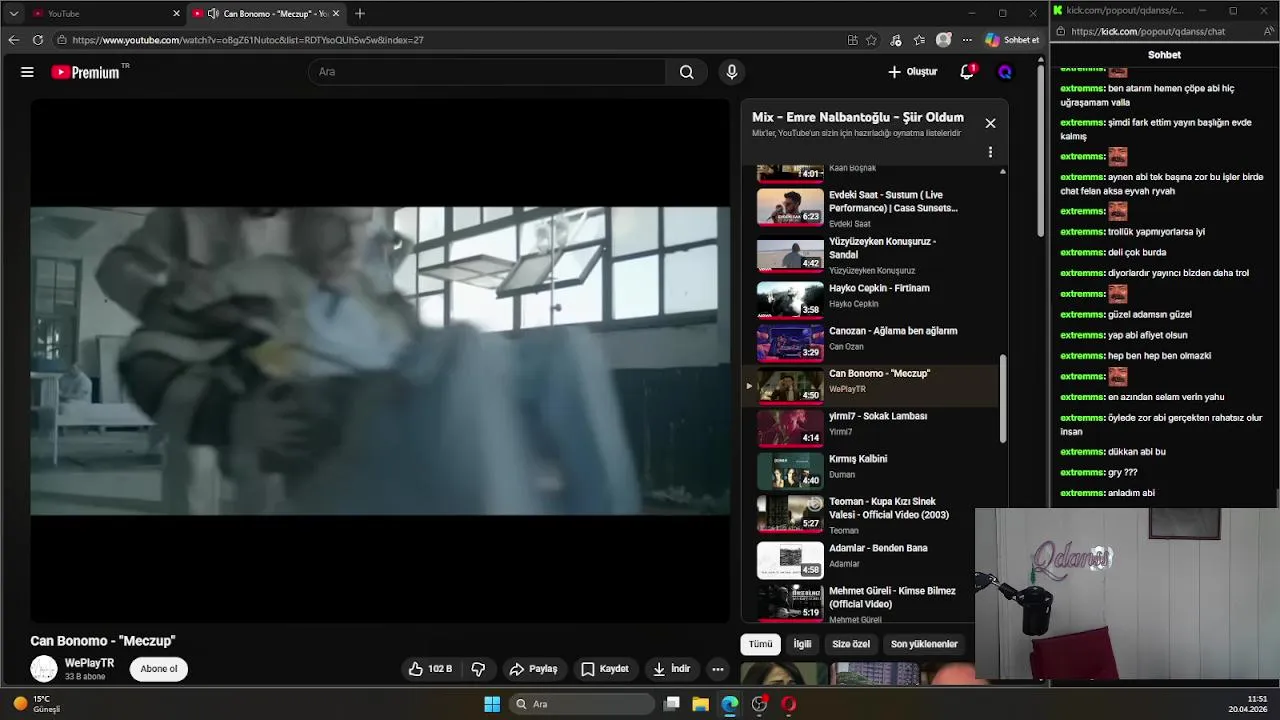Click taskbar search box Ara
The width and height of the screenshot is (1280, 720).
[581, 704]
